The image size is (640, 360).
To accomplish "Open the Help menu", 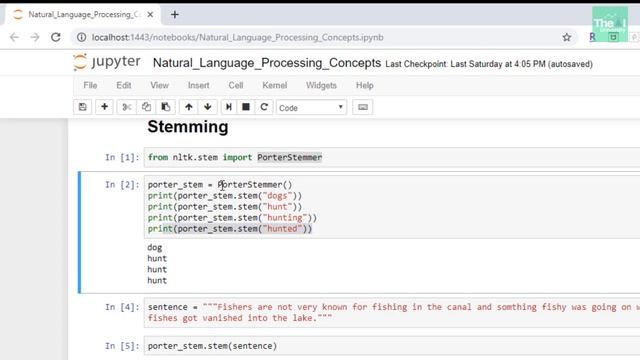I will click(364, 85).
